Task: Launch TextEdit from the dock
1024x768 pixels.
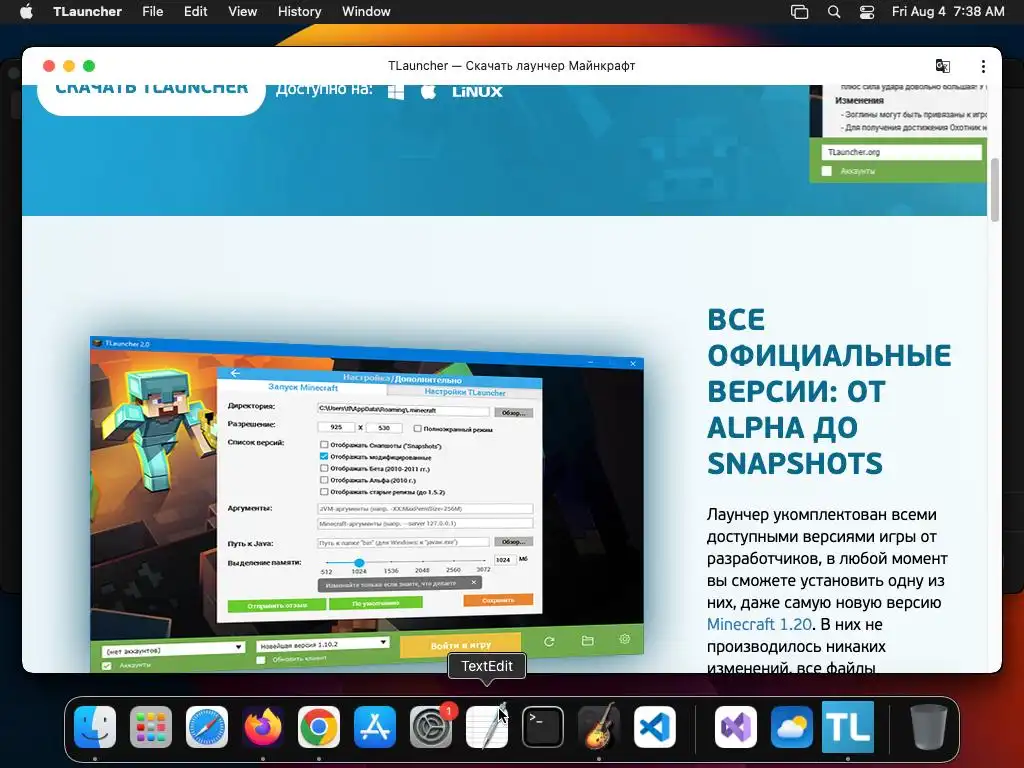Action: [487, 727]
